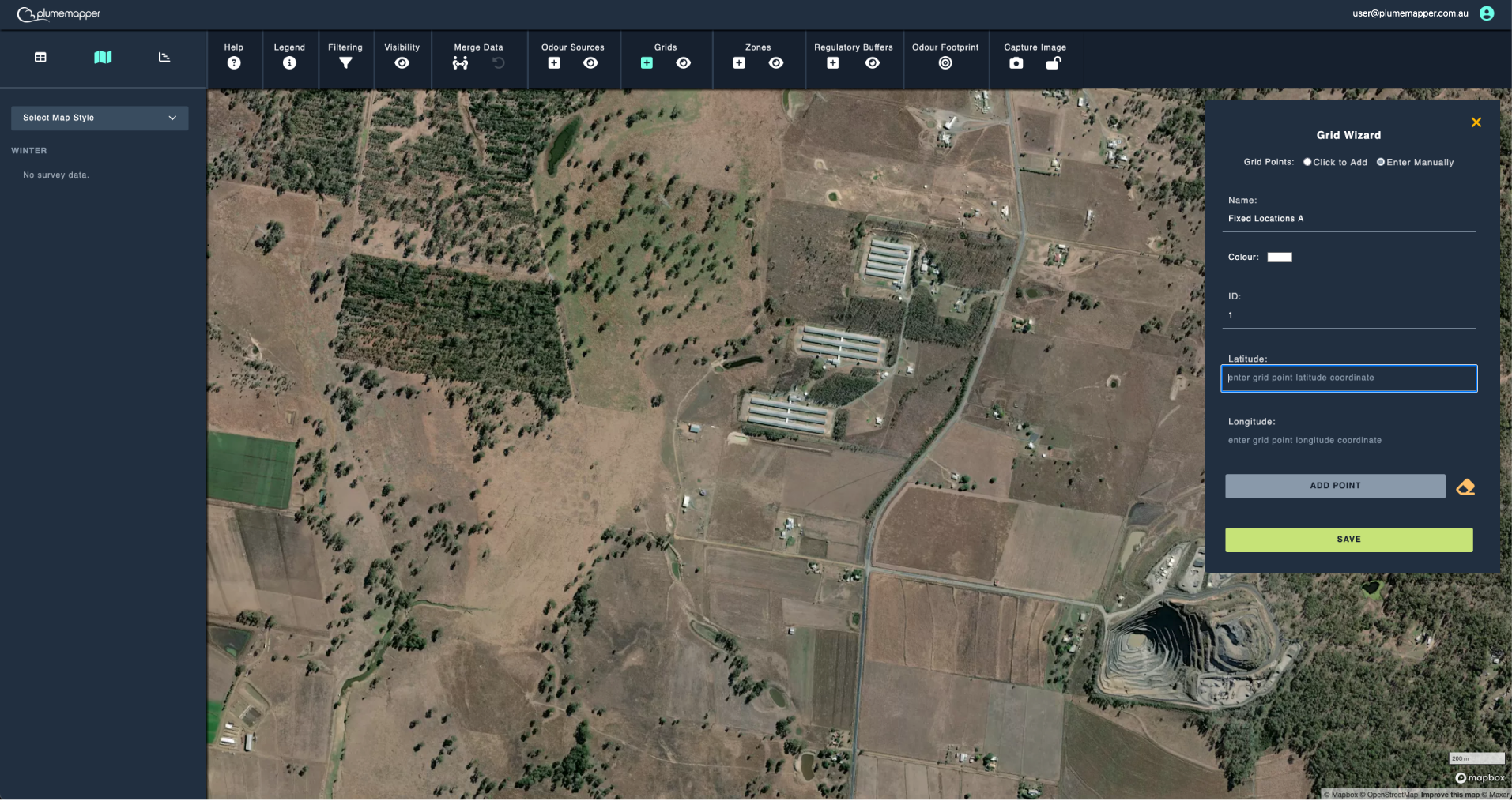The width and height of the screenshot is (1512, 801).
Task: Toggle Grids visibility eye icon
Action: point(684,63)
